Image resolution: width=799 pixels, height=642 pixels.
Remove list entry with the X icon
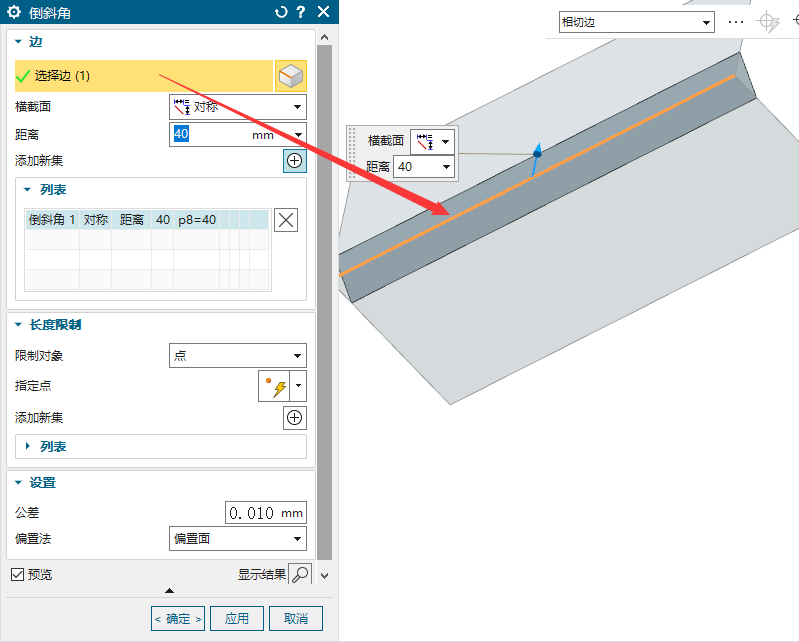[286, 220]
